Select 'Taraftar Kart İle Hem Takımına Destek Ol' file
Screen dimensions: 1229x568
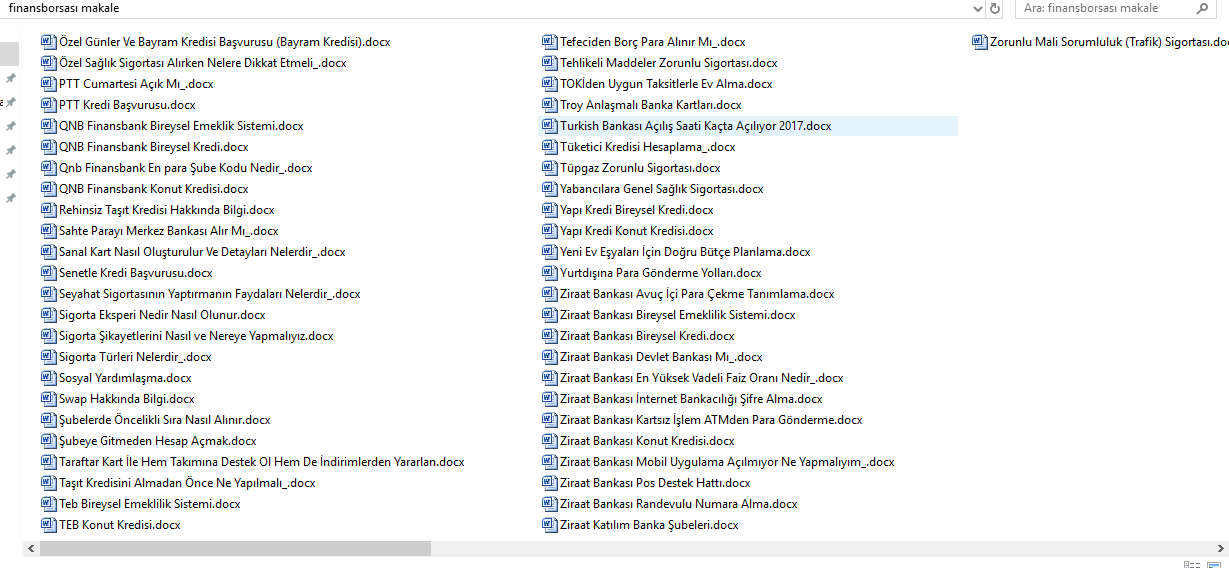click(262, 462)
